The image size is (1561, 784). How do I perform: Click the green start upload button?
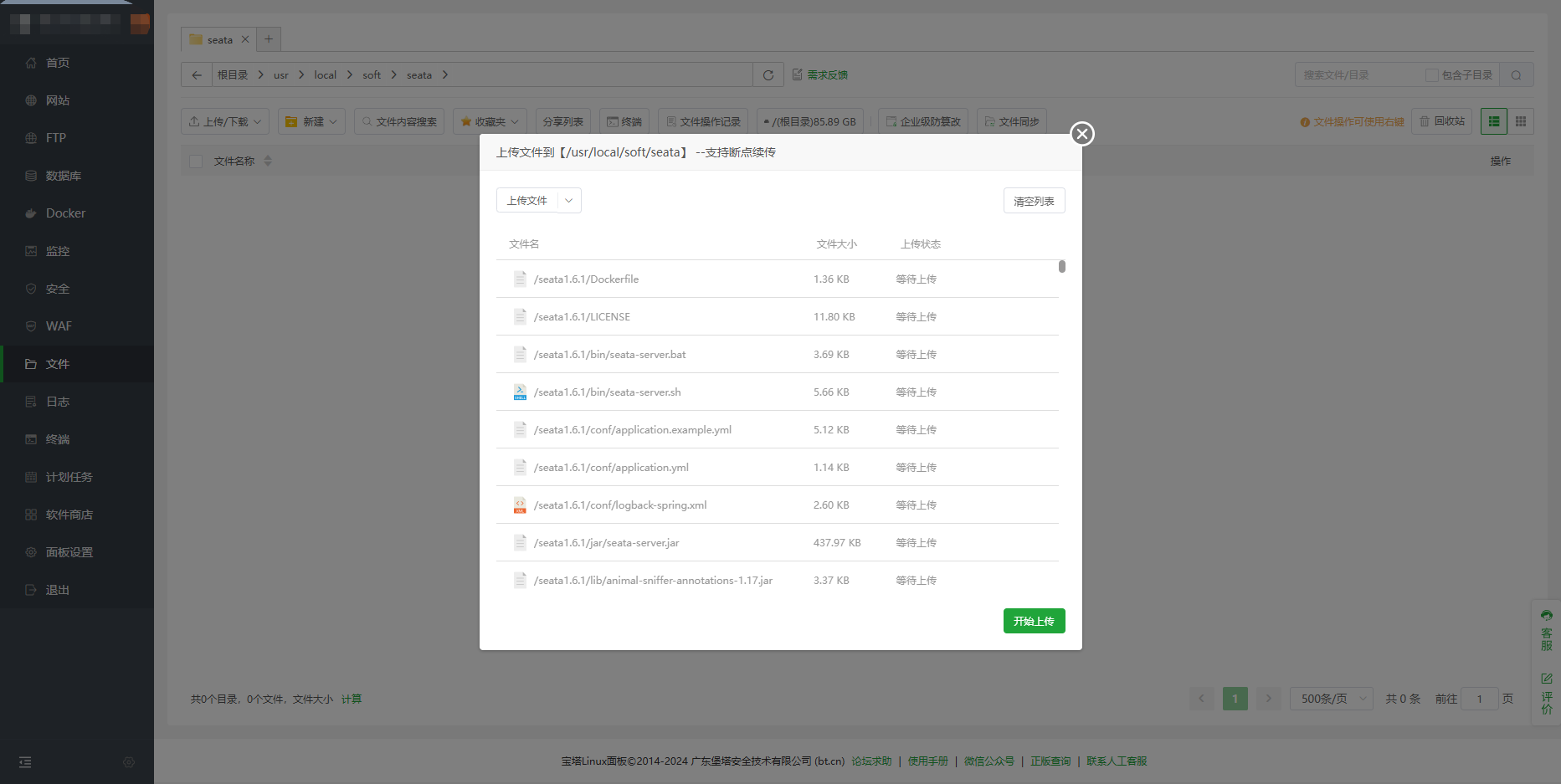click(1034, 621)
